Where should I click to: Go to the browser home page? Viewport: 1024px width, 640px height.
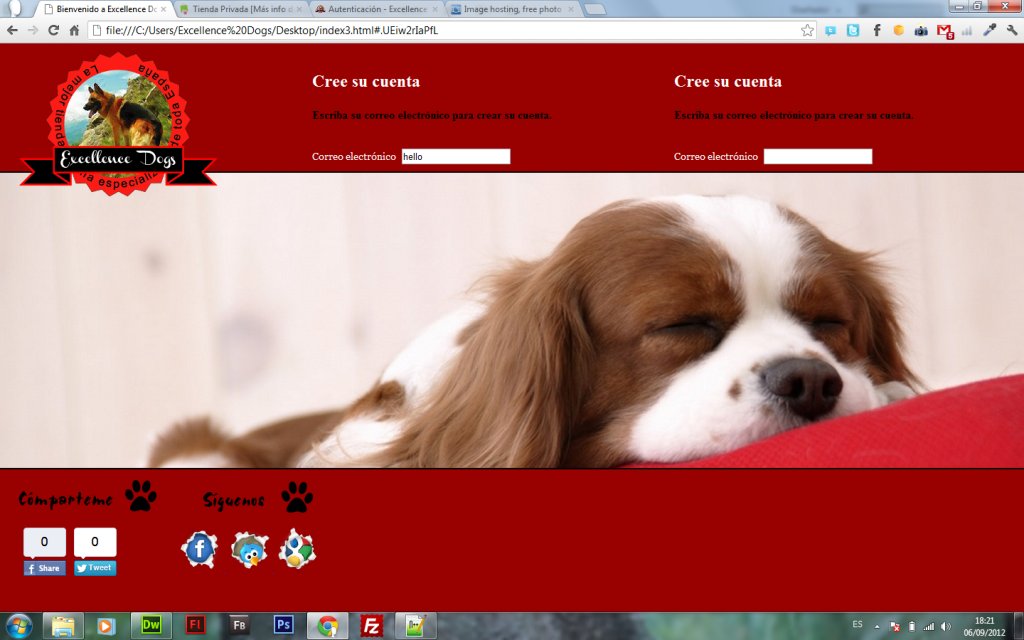tap(74, 30)
